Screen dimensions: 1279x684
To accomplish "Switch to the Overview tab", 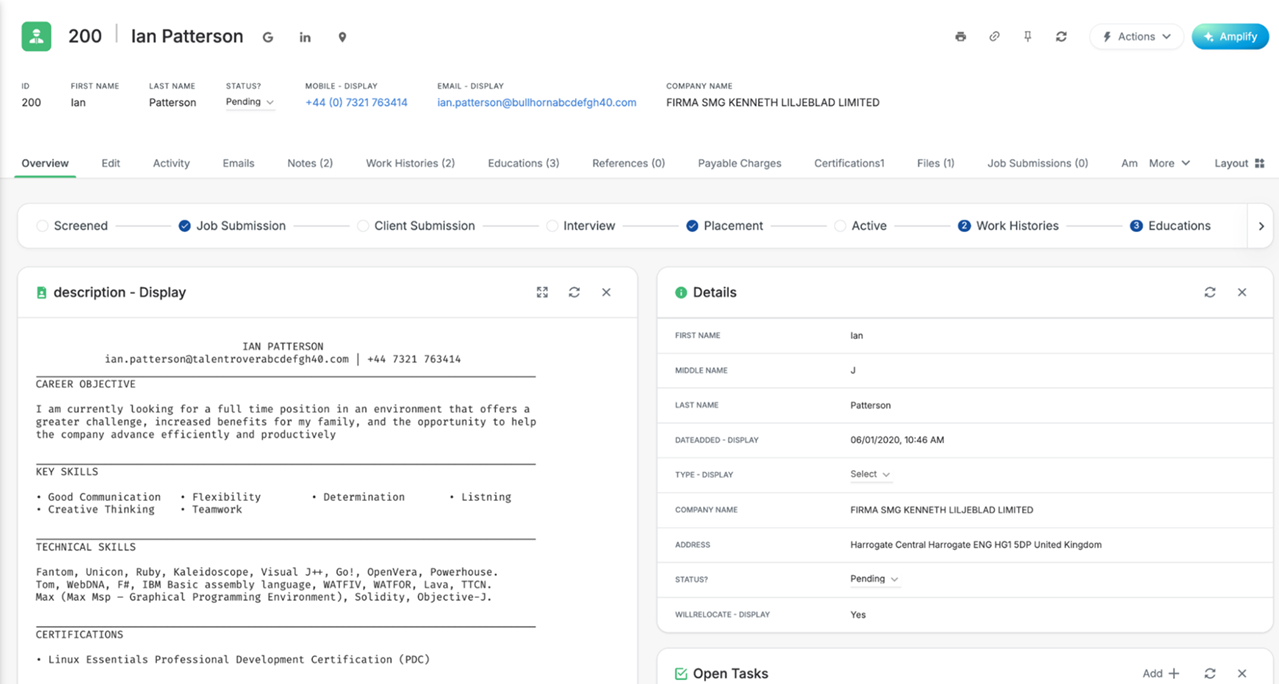I will click(45, 163).
